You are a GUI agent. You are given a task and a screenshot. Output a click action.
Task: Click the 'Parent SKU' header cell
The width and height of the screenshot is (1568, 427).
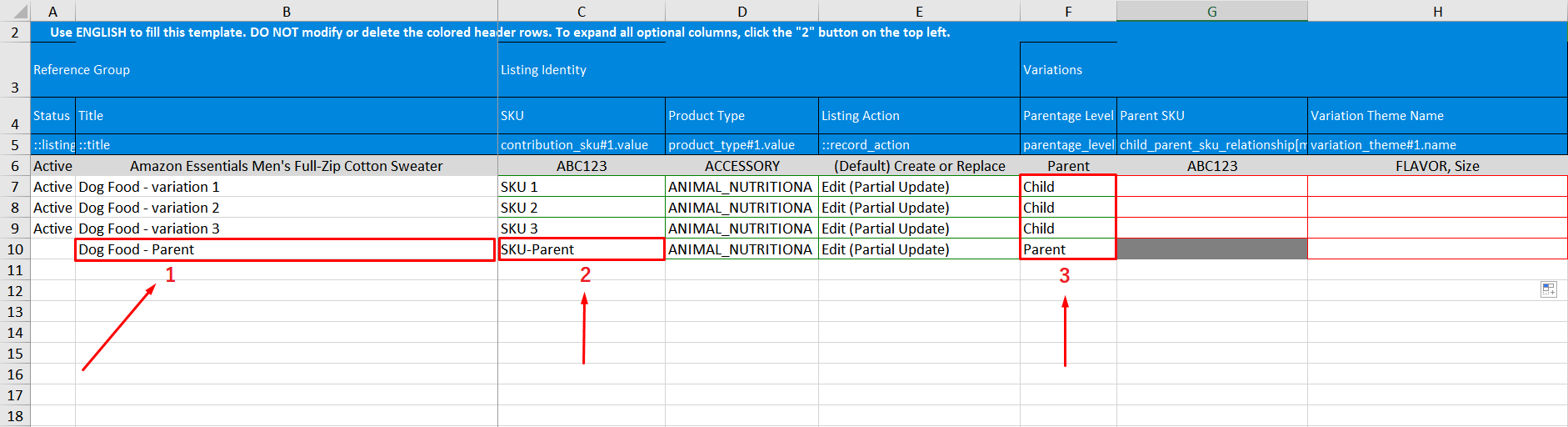point(1212,116)
